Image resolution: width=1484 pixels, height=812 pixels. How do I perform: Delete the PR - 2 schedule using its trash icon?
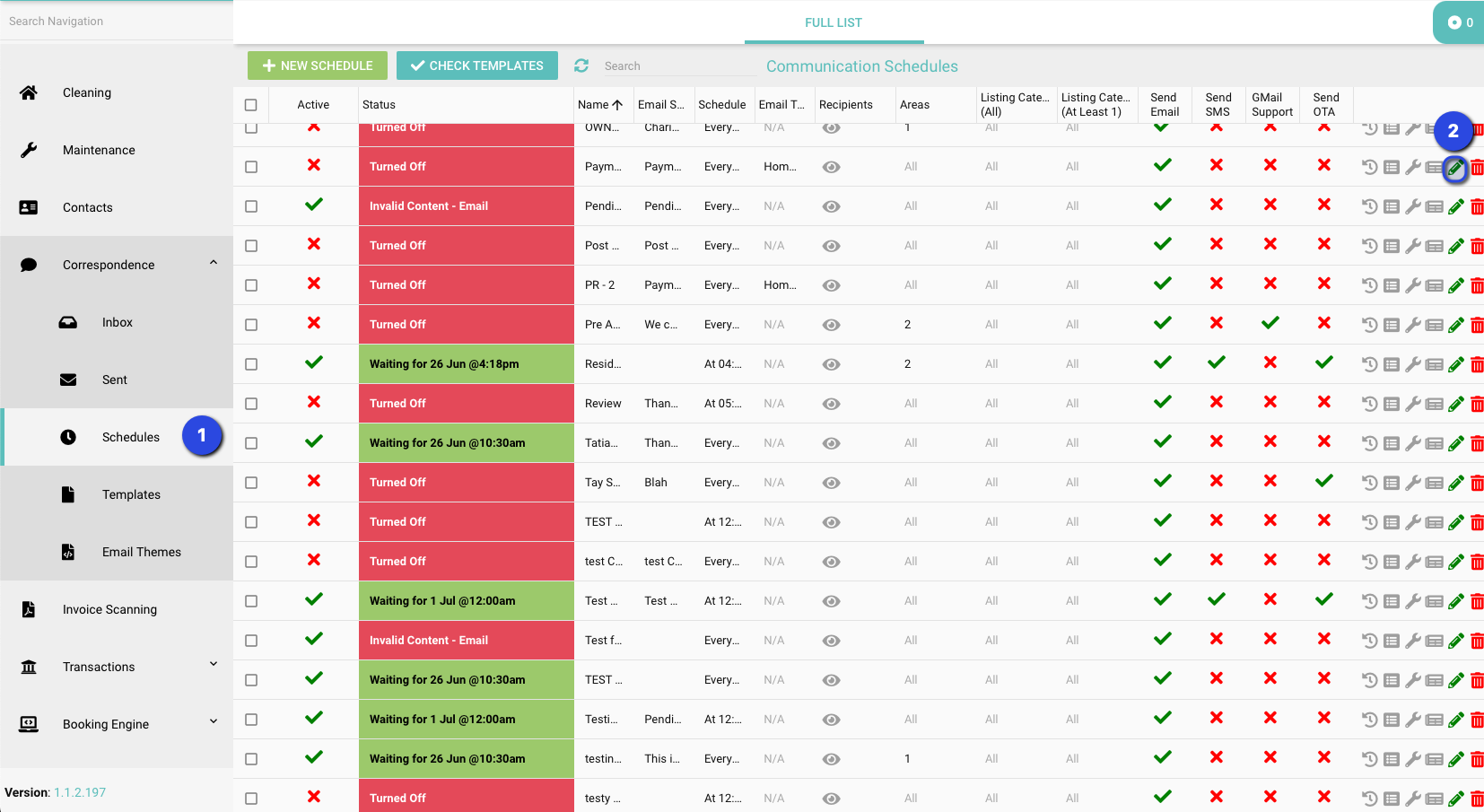[1477, 286]
